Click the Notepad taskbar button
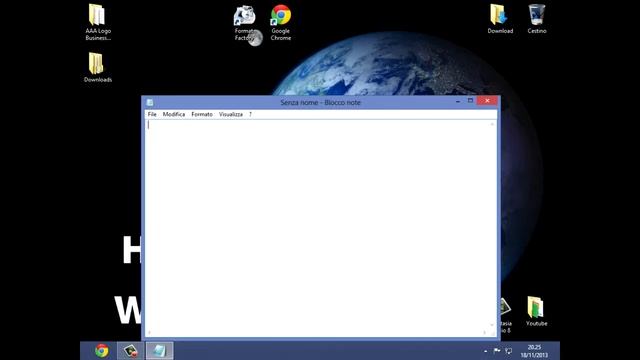Image resolution: width=640 pixels, height=360 pixels. 160,351
